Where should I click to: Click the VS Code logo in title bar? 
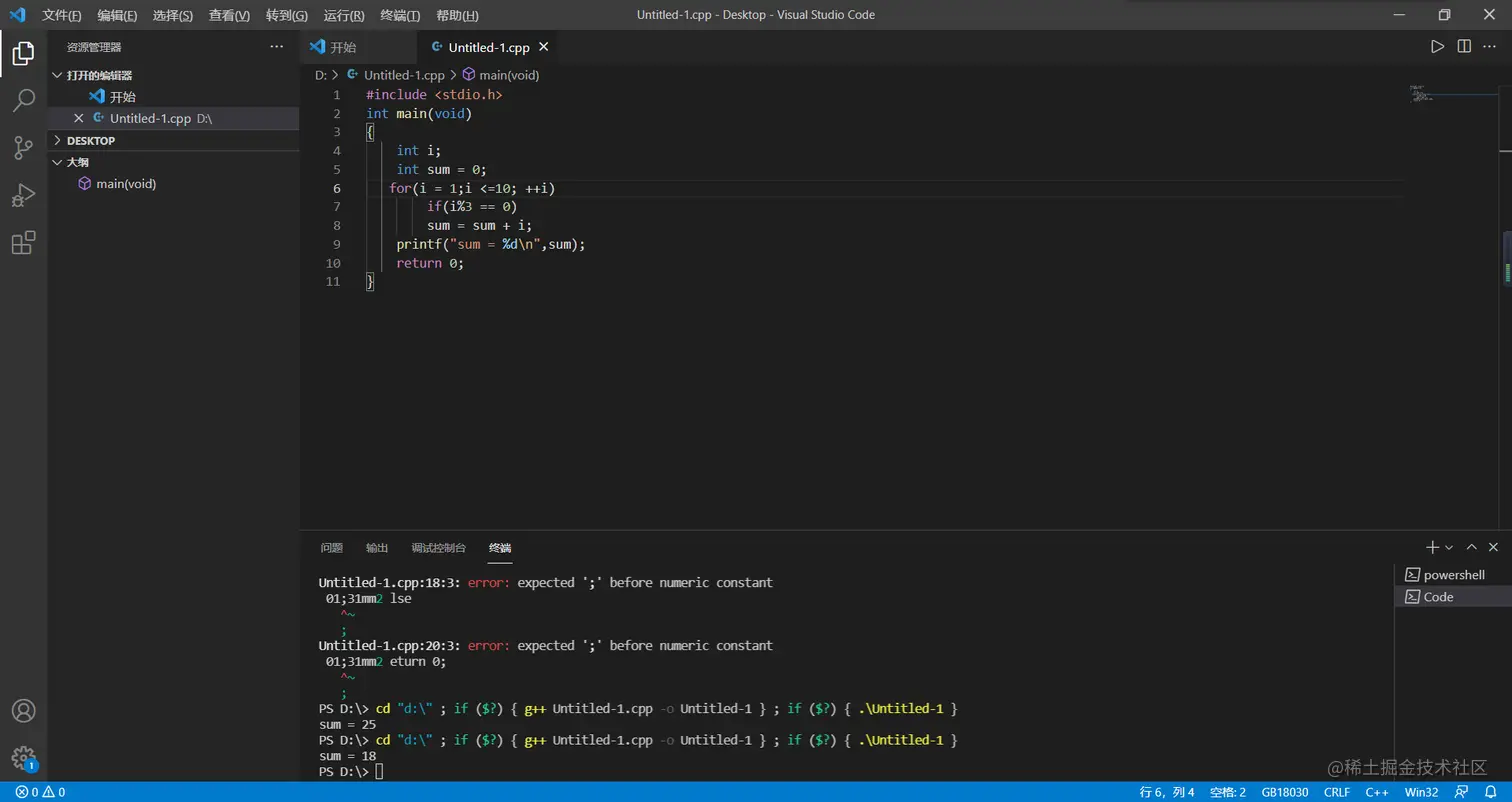coord(17,15)
